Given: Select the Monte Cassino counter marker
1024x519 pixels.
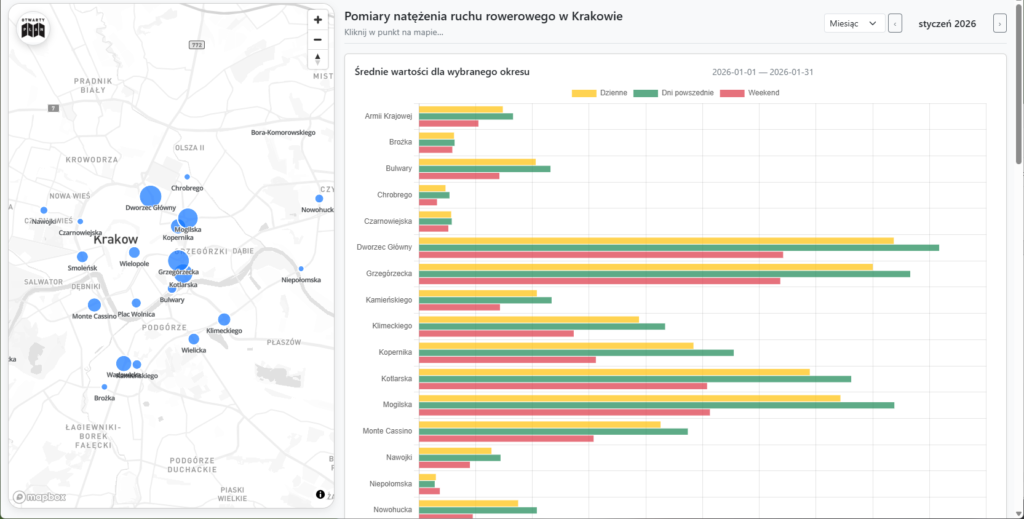Looking at the screenshot, I should (x=94, y=305).
